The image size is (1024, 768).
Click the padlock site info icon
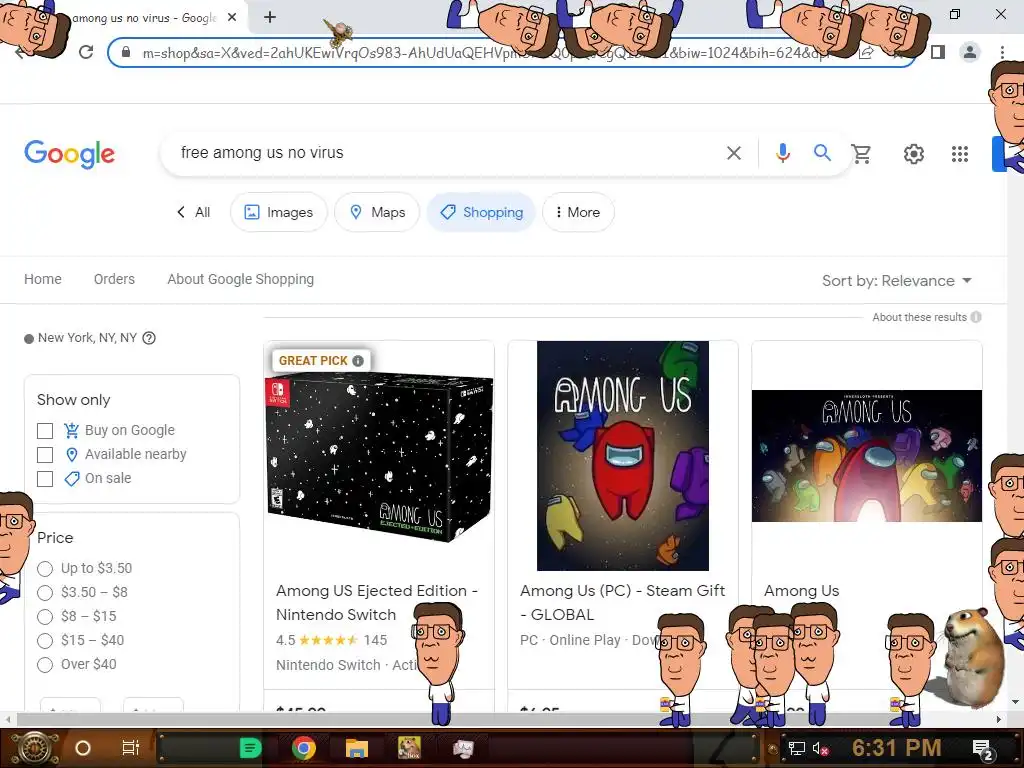point(126,52)
